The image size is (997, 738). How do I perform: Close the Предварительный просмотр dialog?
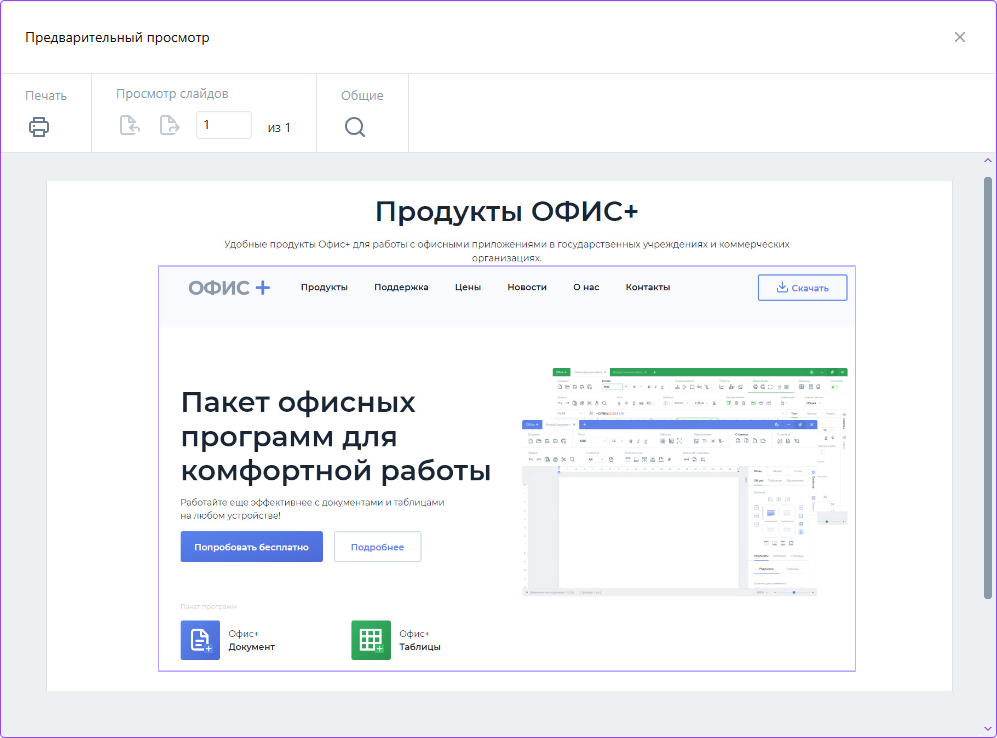[960, 37]
